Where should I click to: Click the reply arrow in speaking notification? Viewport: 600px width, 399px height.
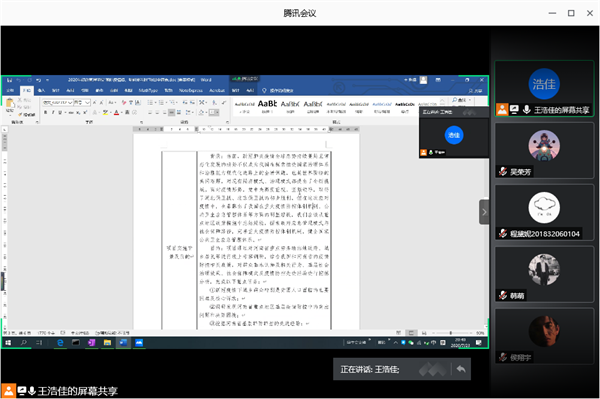point(461,369)
